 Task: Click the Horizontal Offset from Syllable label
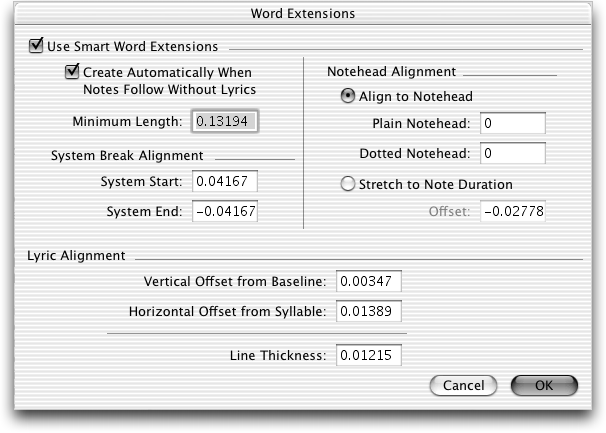click(228, 312)
